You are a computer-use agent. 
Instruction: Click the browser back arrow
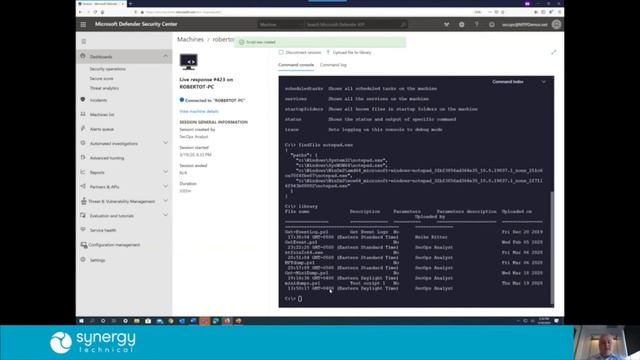(81, 12)
